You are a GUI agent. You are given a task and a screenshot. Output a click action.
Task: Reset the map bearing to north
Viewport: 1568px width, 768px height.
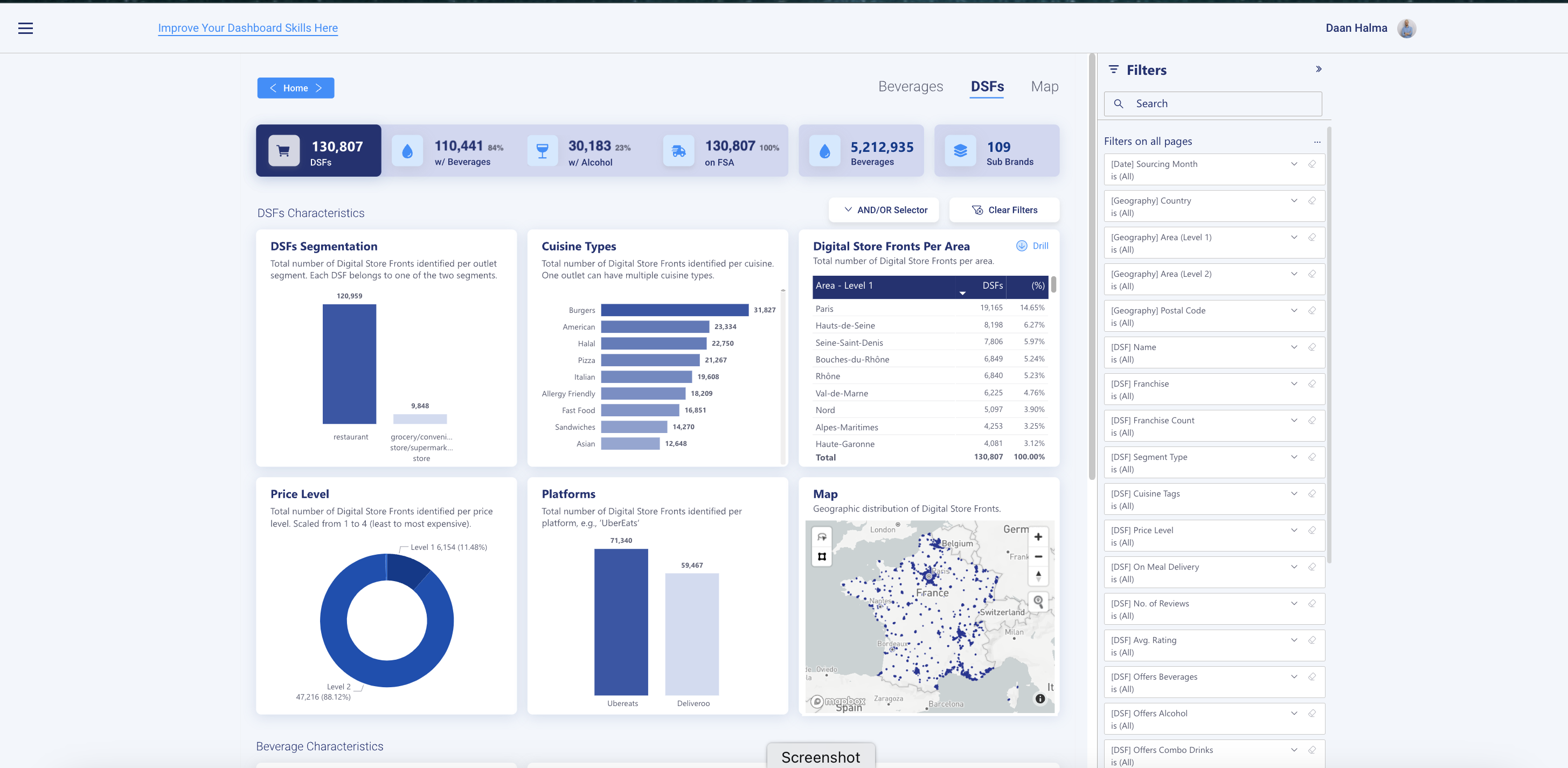(1038, 576)
